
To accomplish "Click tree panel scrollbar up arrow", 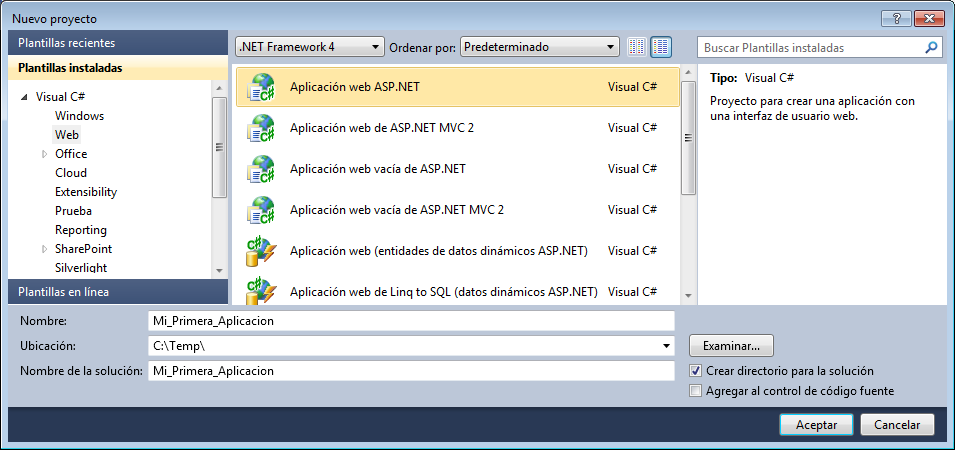I will tap(219, 89).
